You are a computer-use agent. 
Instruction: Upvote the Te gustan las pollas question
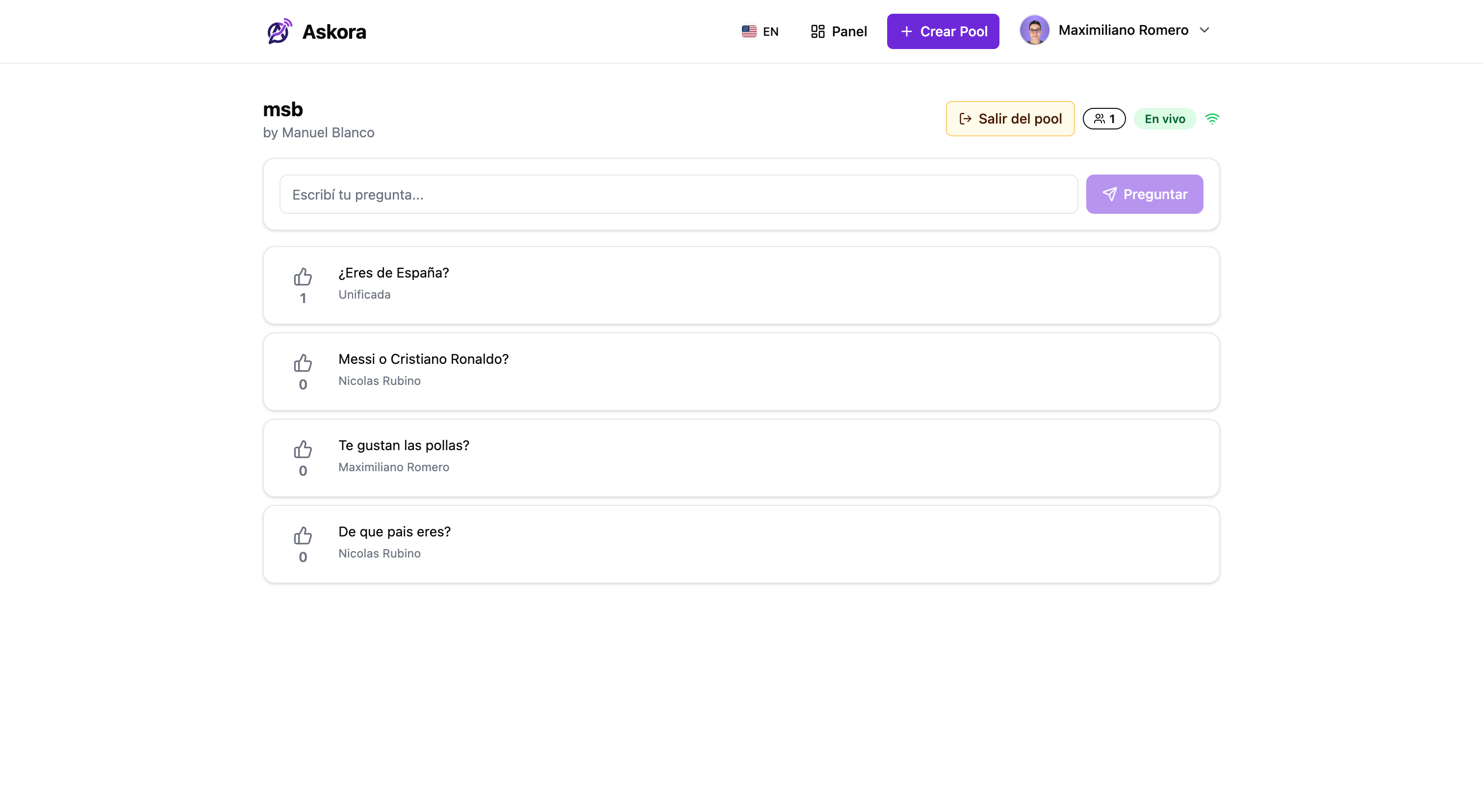(x=303, y=450)
